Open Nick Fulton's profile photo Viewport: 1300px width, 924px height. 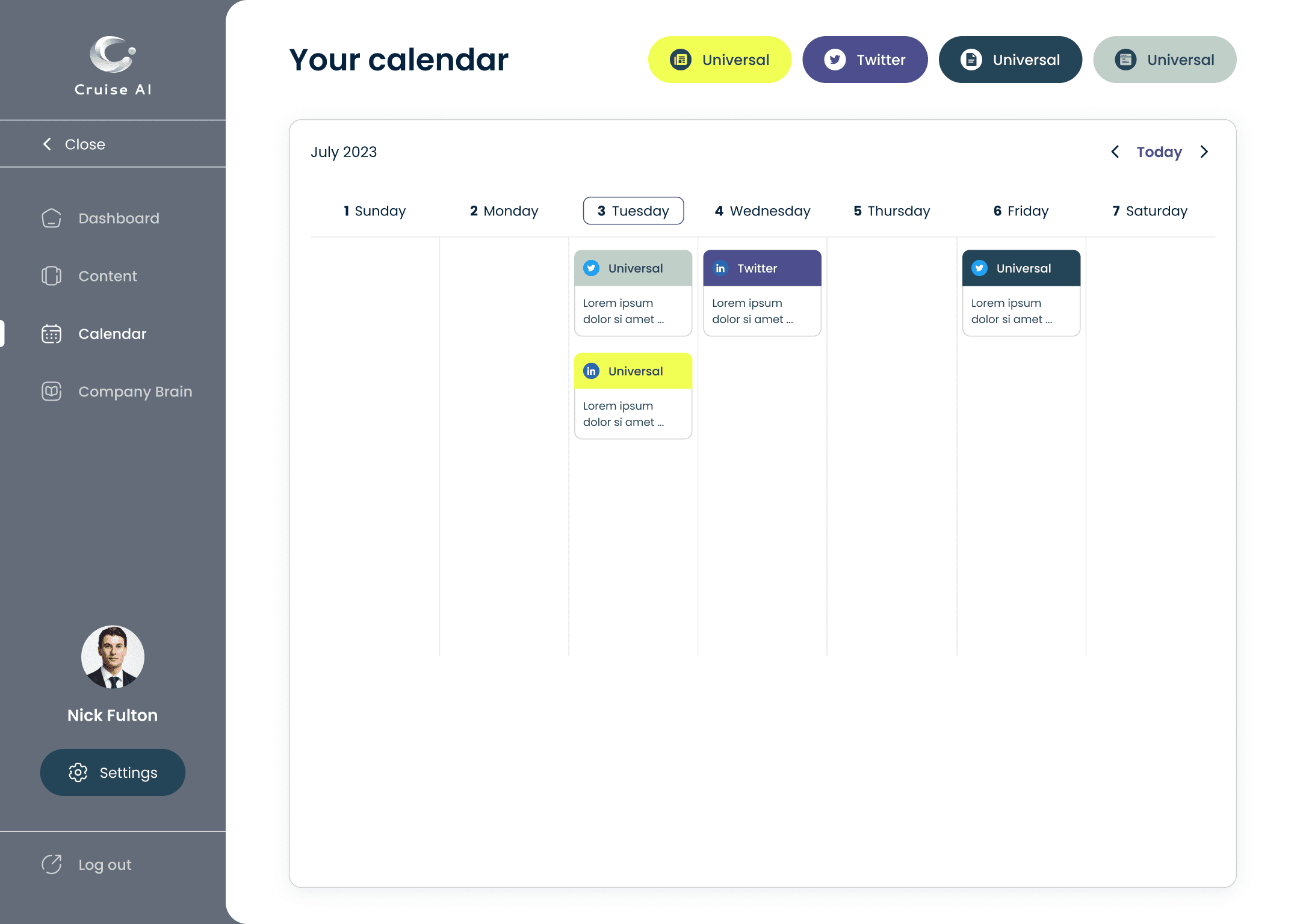113,657
